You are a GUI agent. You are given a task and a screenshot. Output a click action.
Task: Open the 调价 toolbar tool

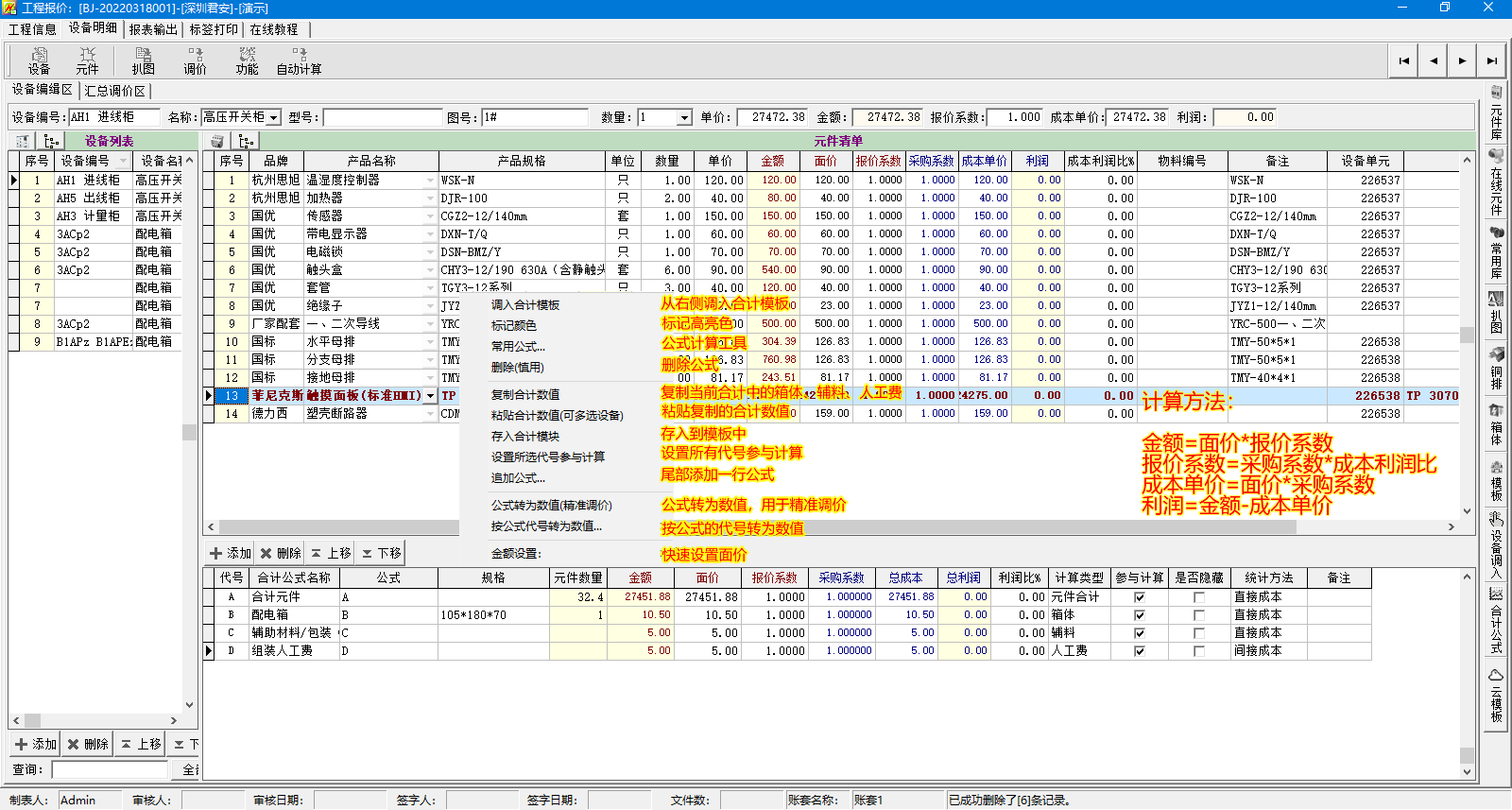(195, 60)
